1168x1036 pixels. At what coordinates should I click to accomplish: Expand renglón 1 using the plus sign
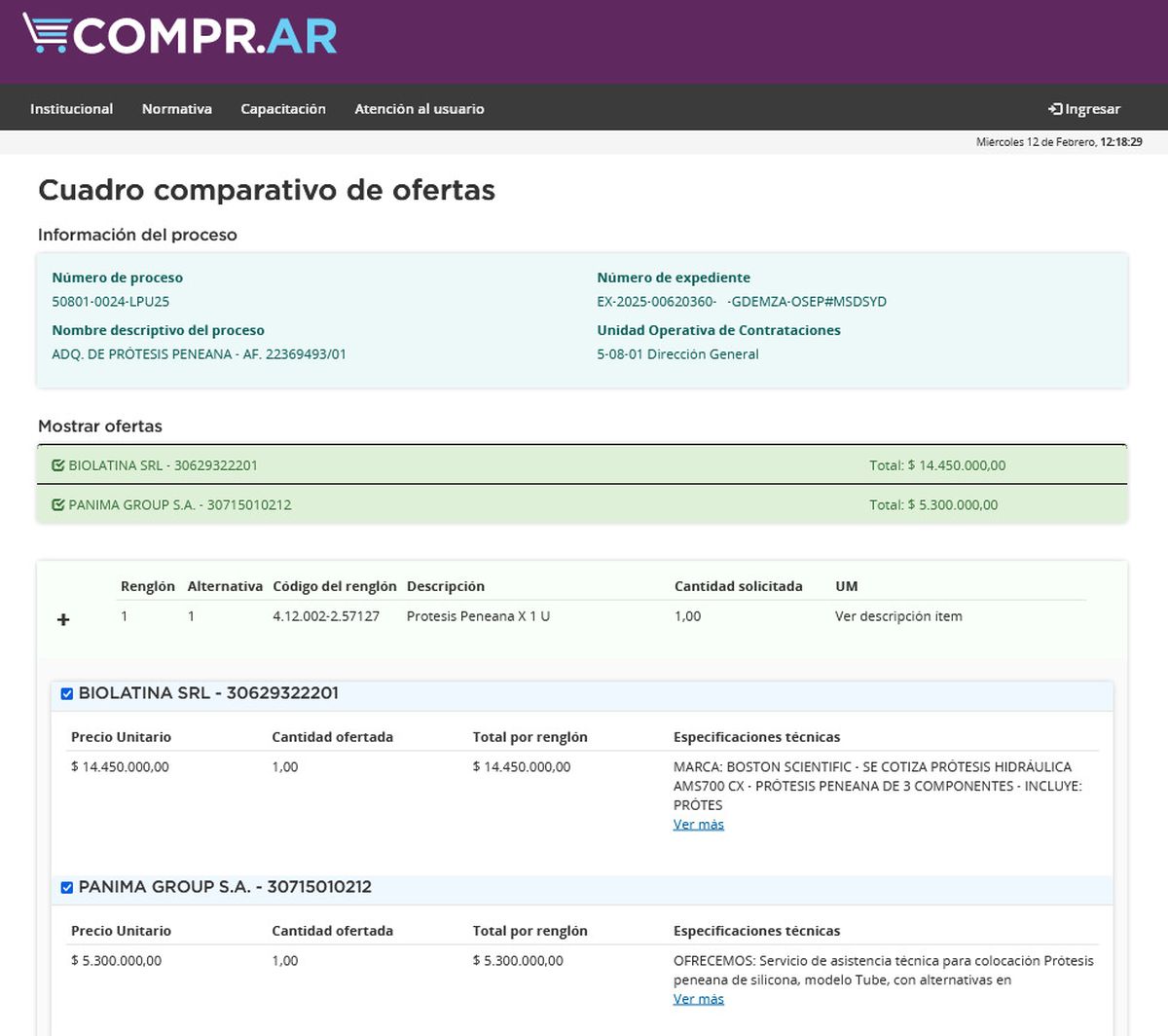coord(62,618)
